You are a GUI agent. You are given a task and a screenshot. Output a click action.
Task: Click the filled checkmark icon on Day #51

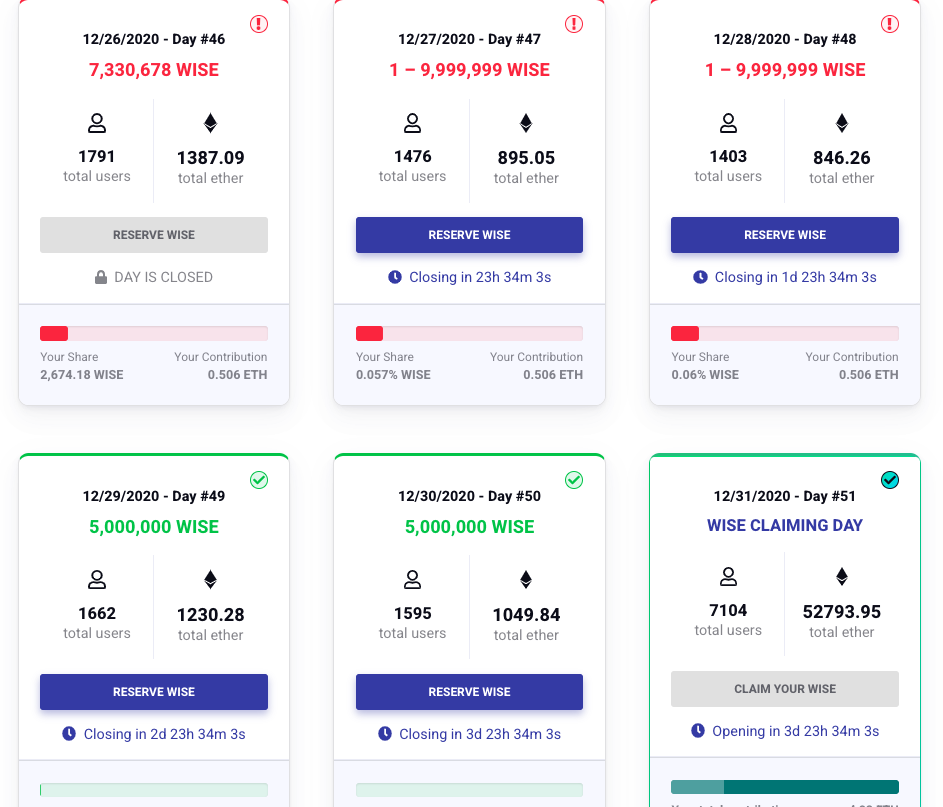click(889, 480)
